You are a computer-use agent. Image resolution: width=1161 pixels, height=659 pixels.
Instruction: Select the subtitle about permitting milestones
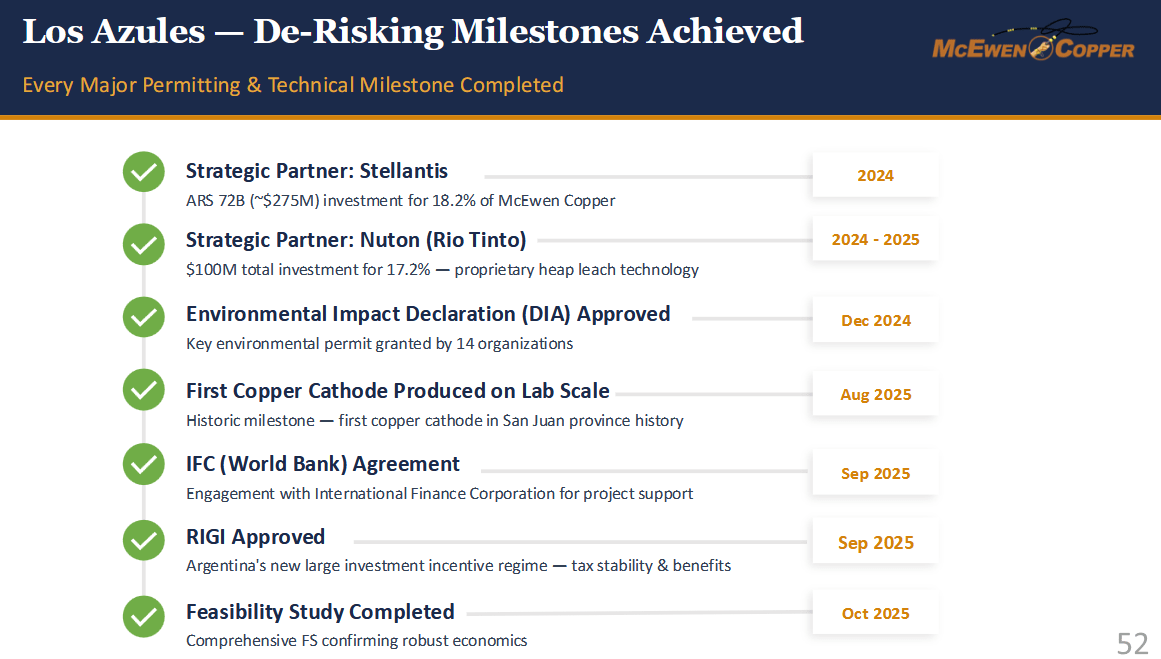292,85
